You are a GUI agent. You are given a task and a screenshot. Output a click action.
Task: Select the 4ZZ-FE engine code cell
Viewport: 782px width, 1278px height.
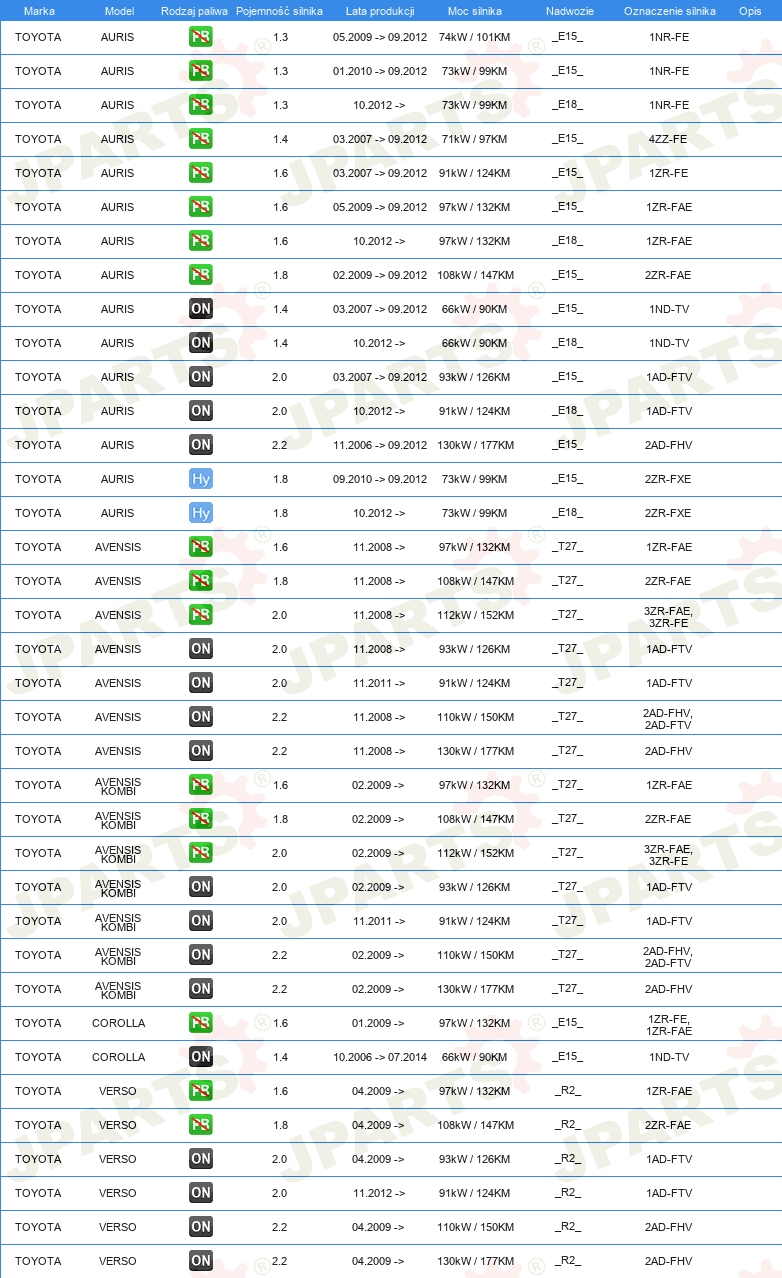coord(668,139)
